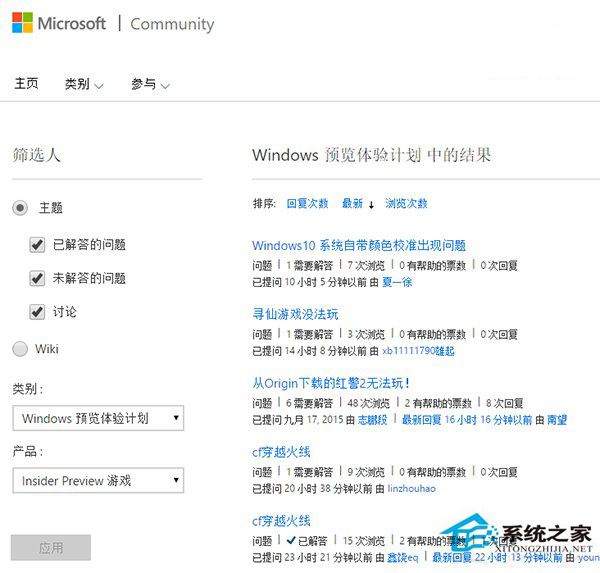Screen dimensions: 600x573
Task: Open the cf穿越火线 thread by linzhouhao
Action: 281,452
